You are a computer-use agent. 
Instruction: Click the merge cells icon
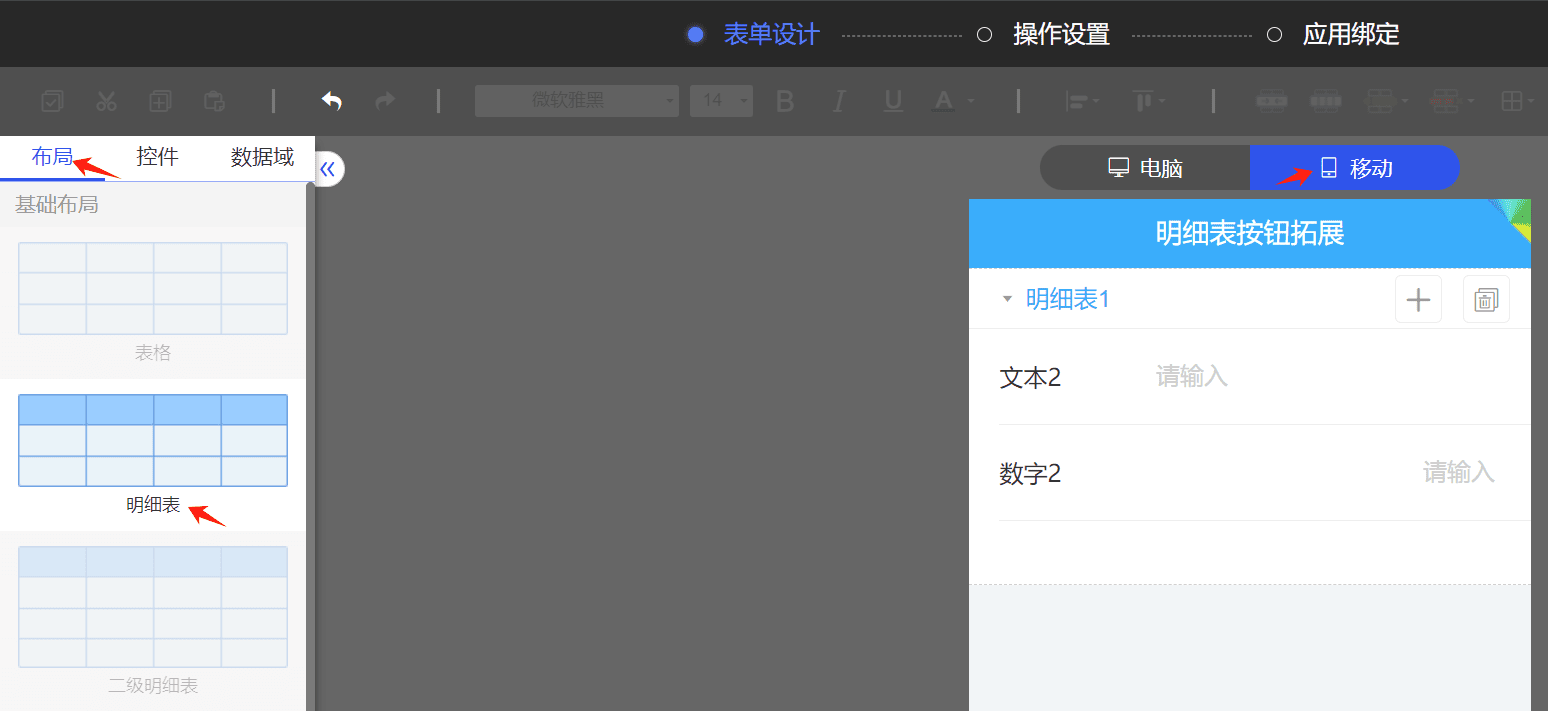click(1271, 101)
